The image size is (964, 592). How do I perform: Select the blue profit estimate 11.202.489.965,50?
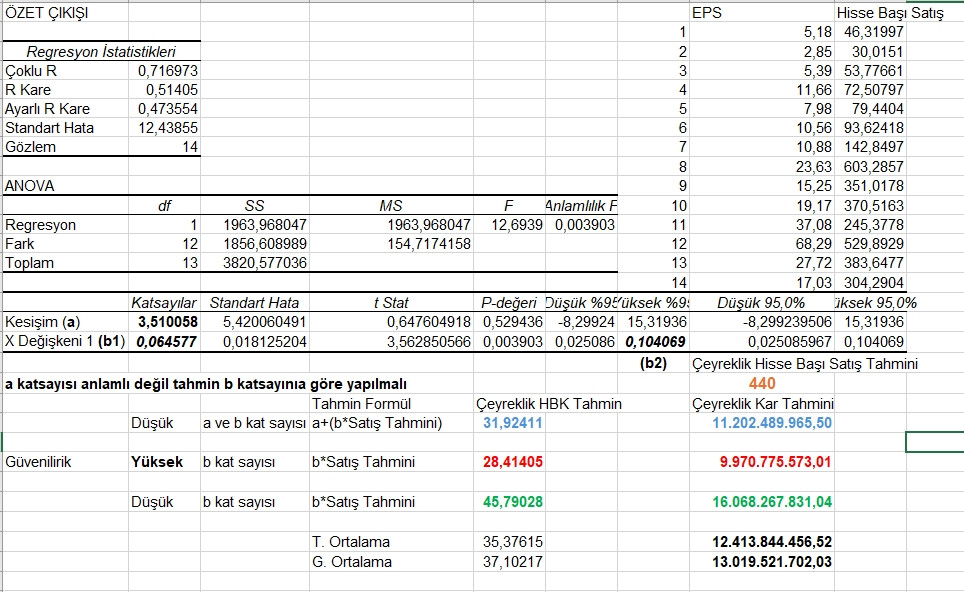[772, 423]
